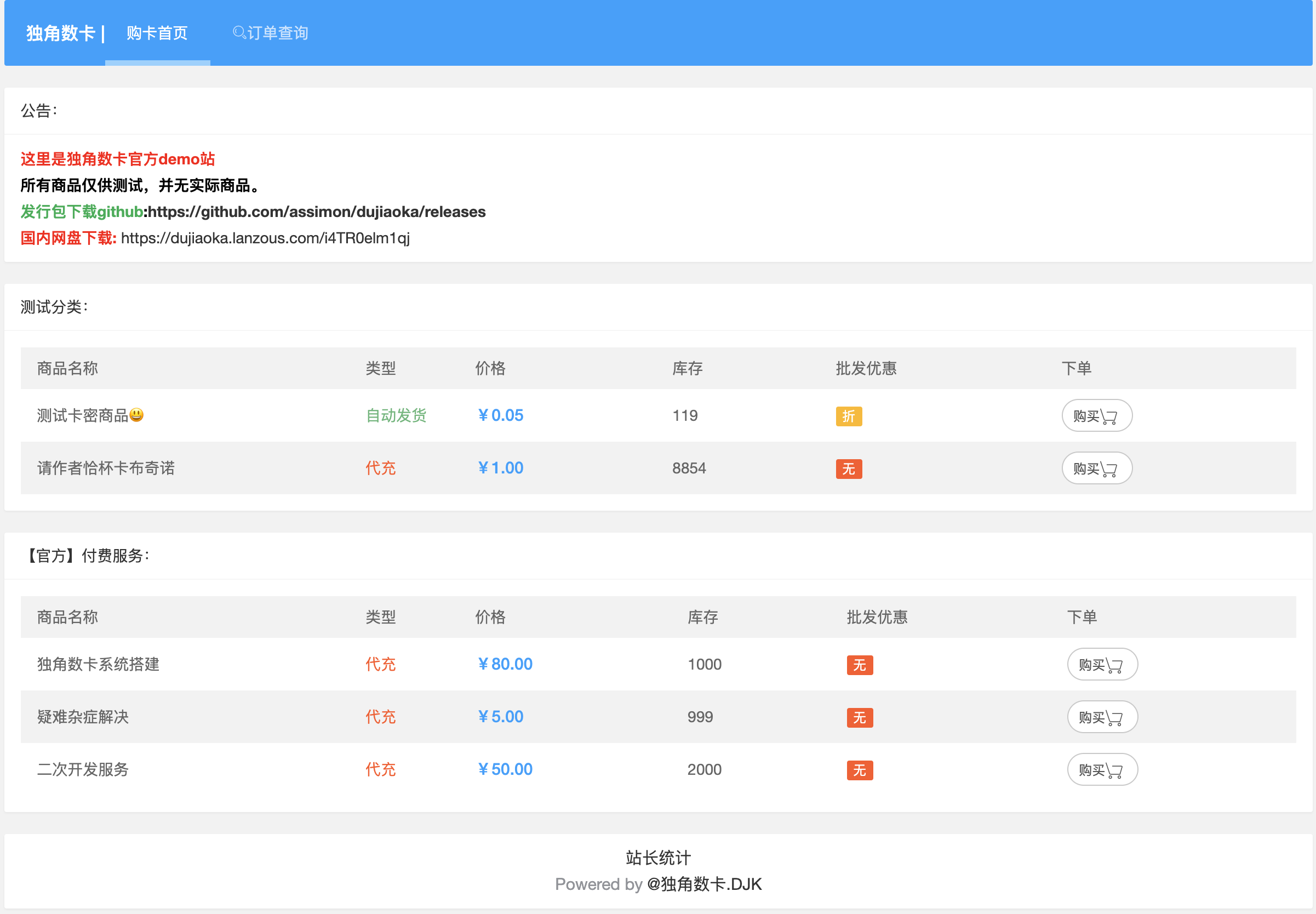1316x914 pixels.
Task: Click the 折 discount badge for 测试卡密商品
Action: tap(848, 416)
